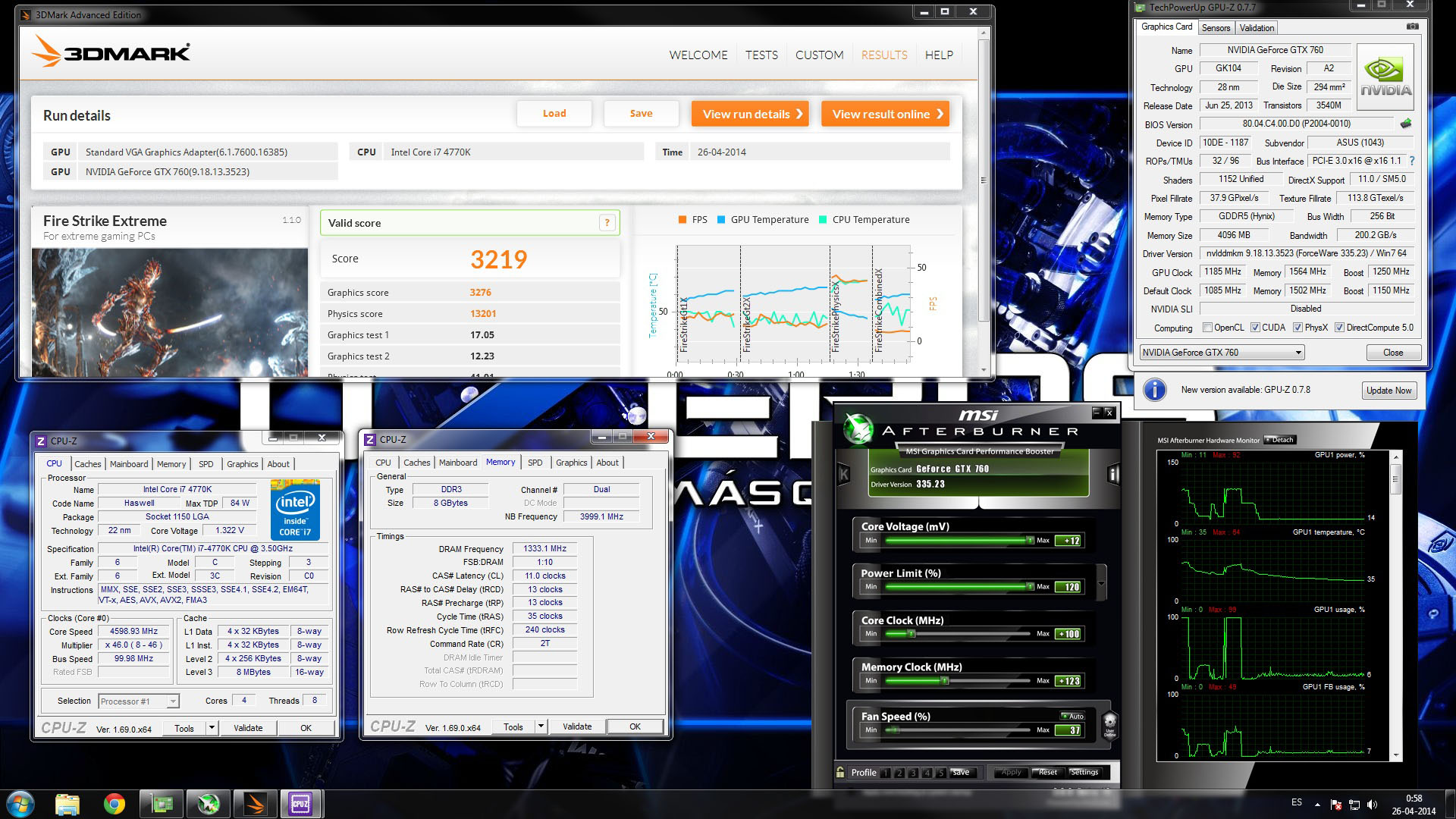Click the Memory Clock slider handle

coord(945,681)
